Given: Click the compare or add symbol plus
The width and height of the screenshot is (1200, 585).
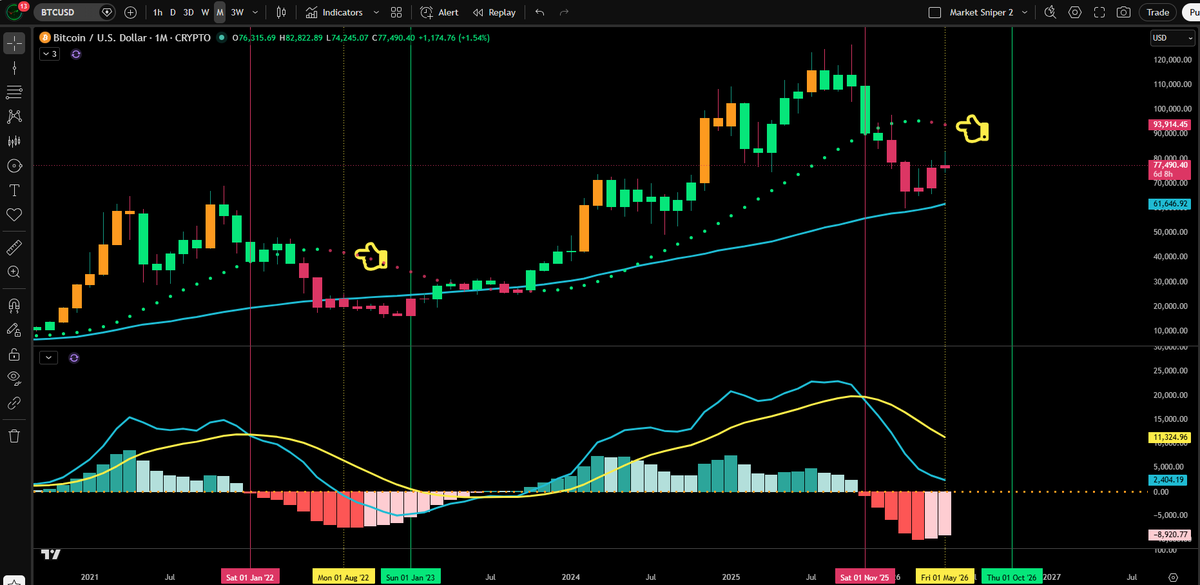Looking at the screenshot, I should pyautogui.click(x=131, y=13).
